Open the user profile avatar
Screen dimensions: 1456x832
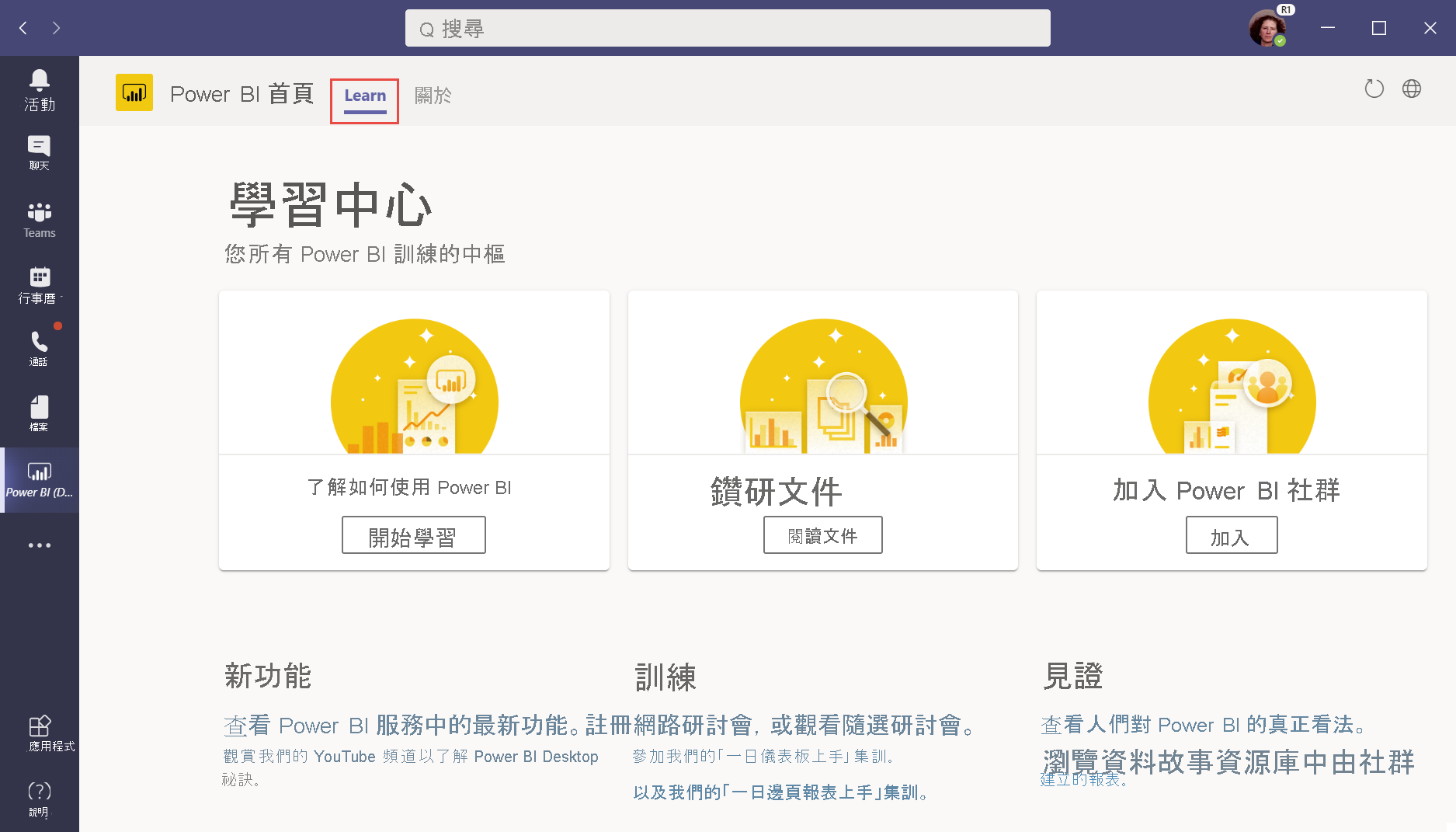tap(1267, 28)
